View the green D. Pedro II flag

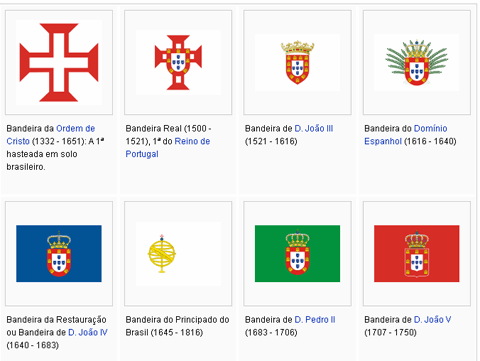point(297,254)
